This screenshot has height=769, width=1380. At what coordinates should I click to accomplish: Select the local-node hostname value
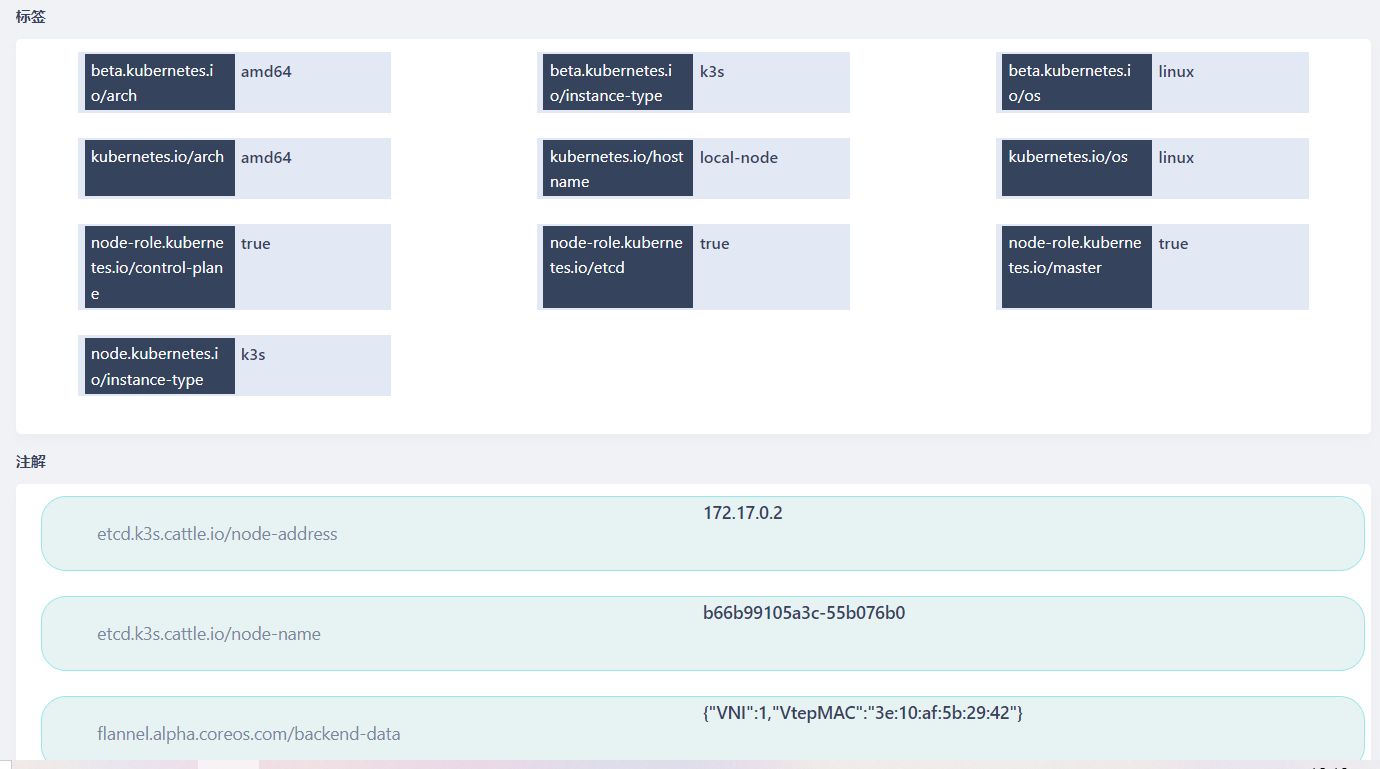[739, 158]
